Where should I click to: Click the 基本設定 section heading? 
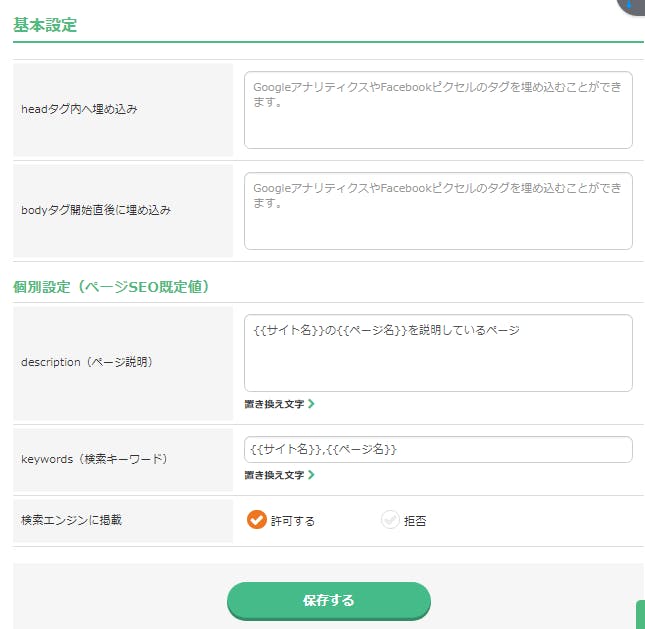(45, 25)
